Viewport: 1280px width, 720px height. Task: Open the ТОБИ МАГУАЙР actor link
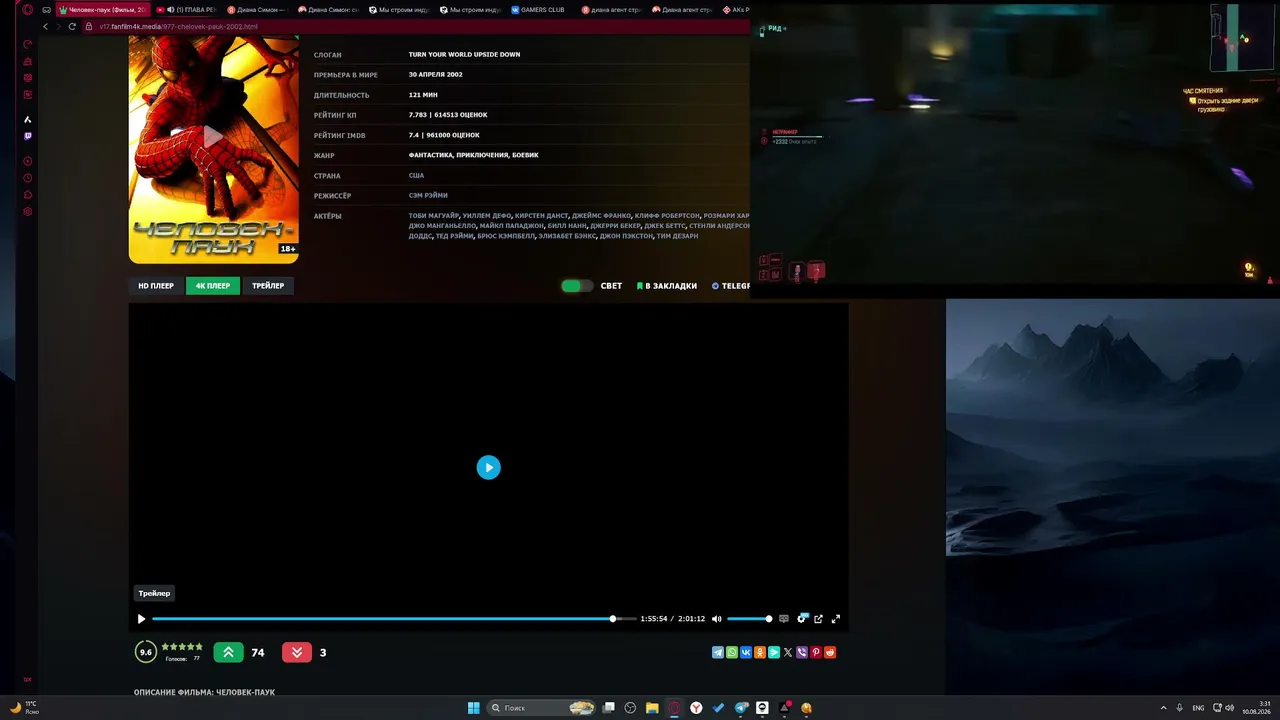click(x=434, y=215)
